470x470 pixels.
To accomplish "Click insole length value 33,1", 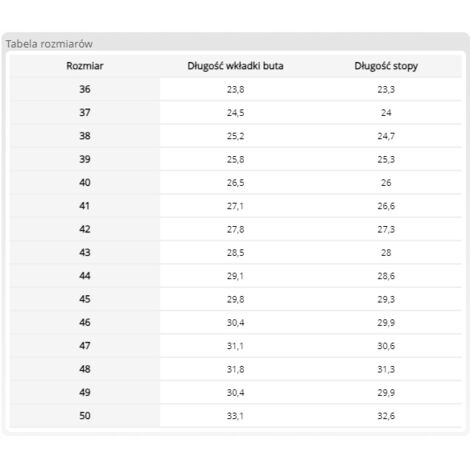I will pyautogui.click(x=235, y=416).
